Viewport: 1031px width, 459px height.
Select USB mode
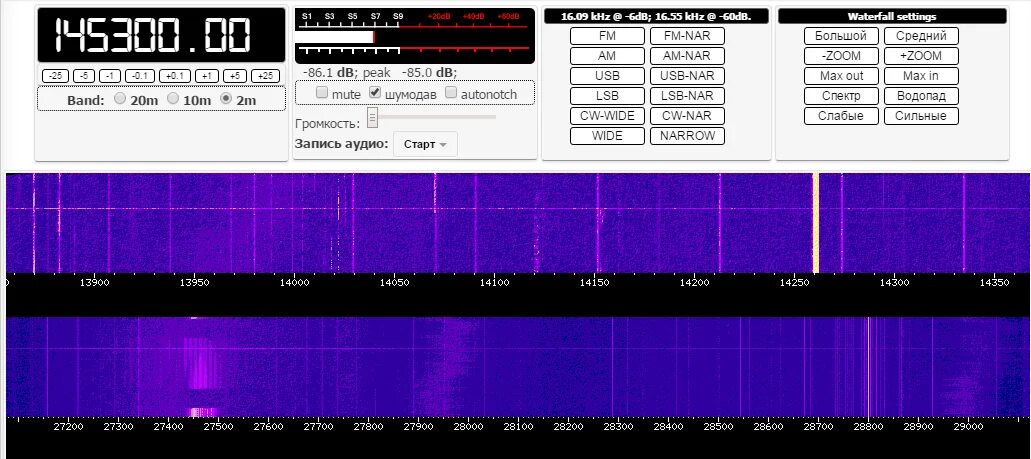coord(607,76)
